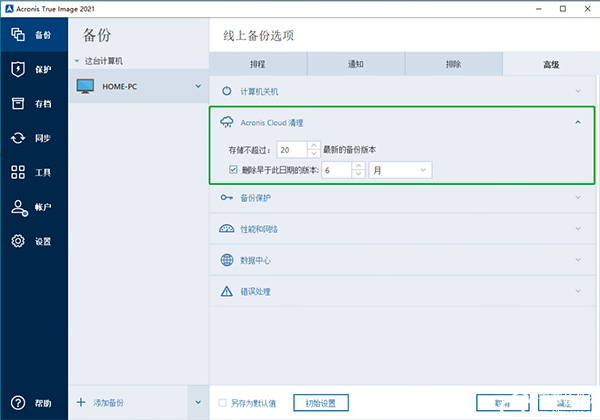Open the 同步 (Sync) sidebar item
Screen dimensions: 600x420
(30, 138)
